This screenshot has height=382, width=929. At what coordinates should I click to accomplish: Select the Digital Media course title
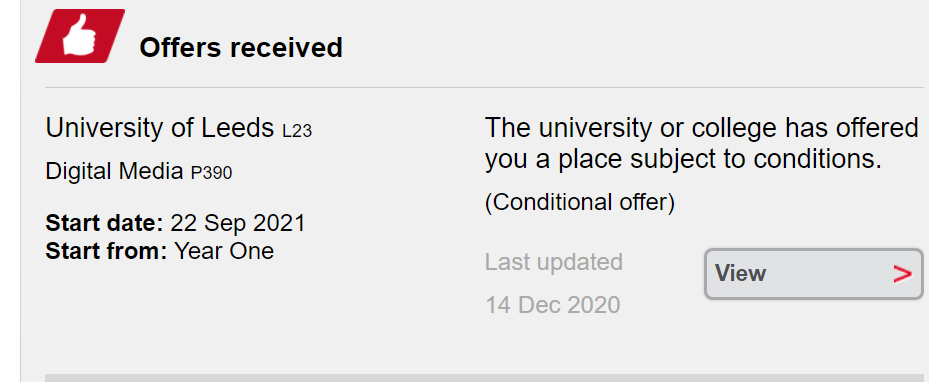[x=114, y=172]
